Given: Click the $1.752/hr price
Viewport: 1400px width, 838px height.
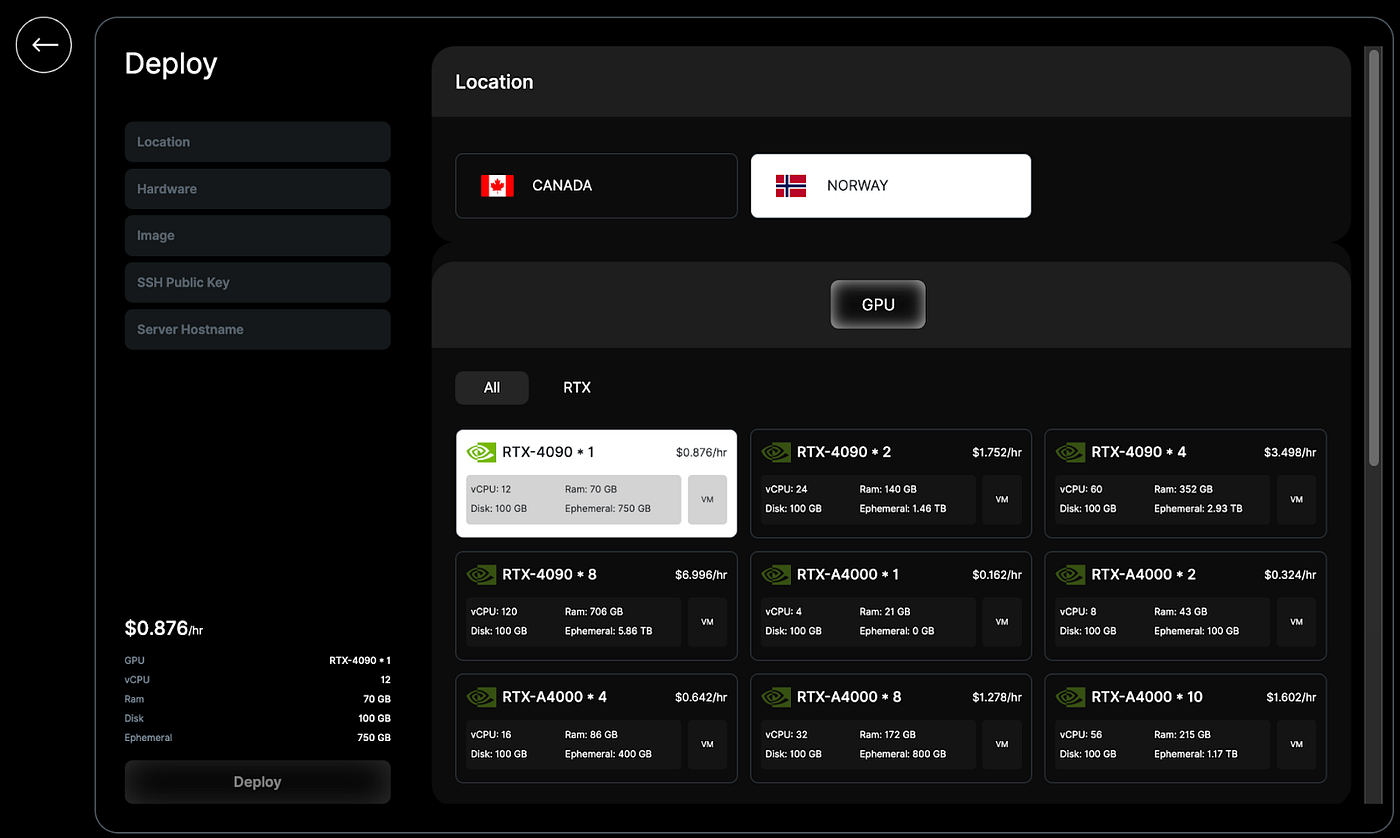Looking at the screenshot, I should pyautogui.click(x=997, y=453).
